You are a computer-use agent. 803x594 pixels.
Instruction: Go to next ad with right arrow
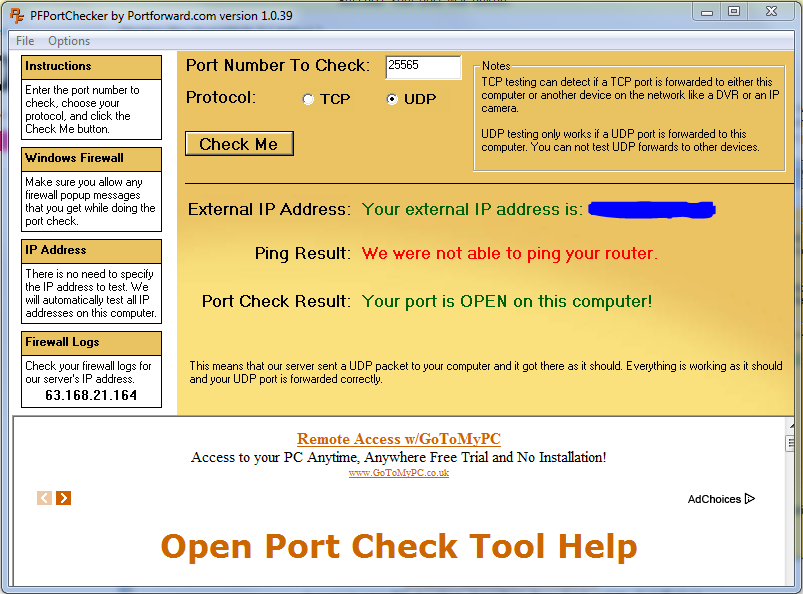(64, 498)
